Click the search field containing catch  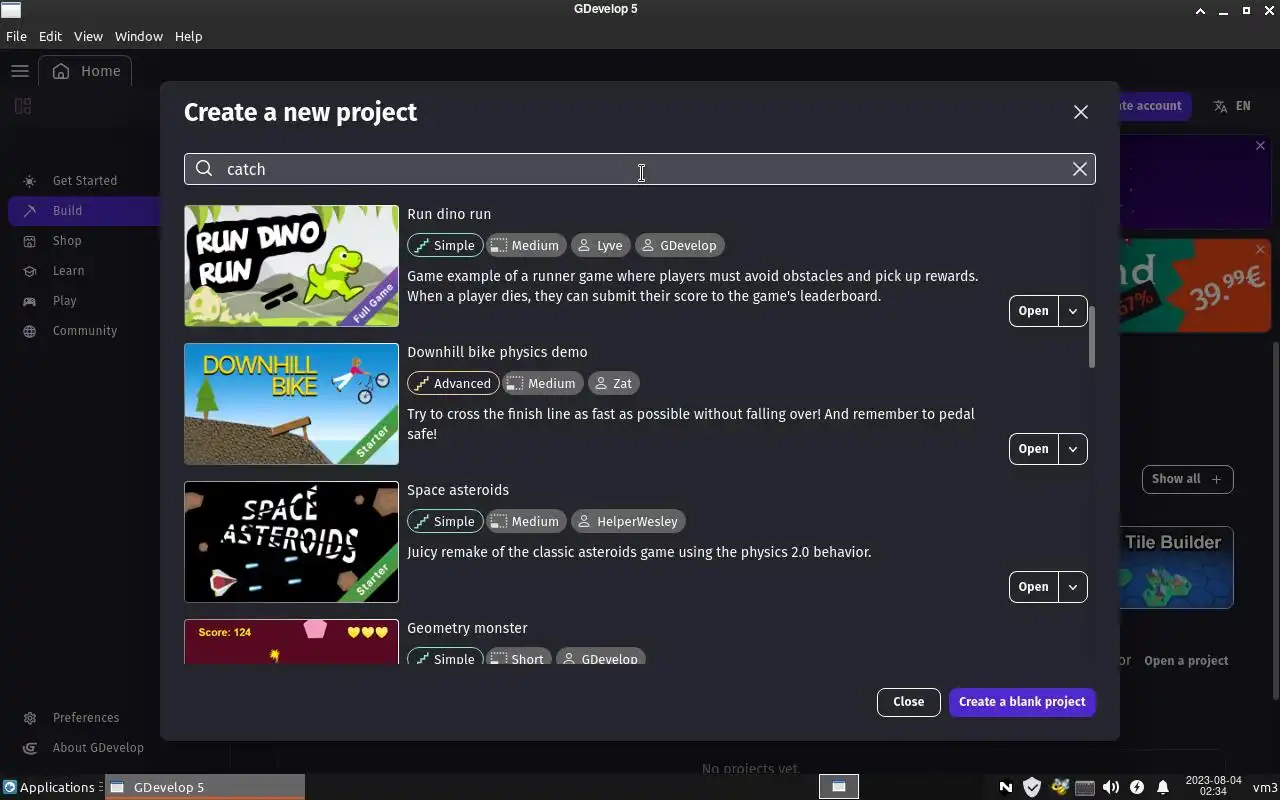[x=639, y=169]
